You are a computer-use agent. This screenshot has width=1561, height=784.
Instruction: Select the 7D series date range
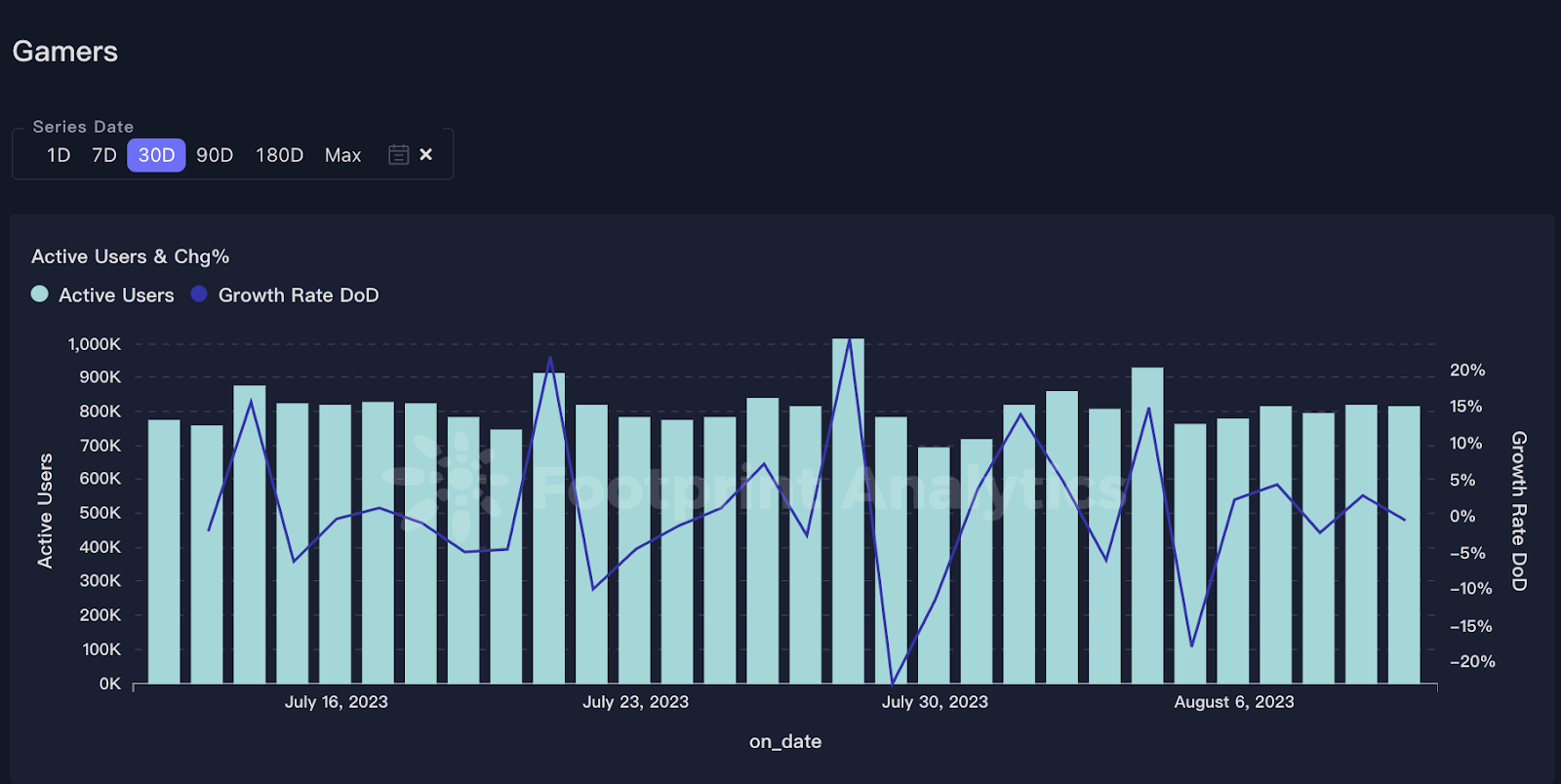pyautogui.click(x=104, y=155)
